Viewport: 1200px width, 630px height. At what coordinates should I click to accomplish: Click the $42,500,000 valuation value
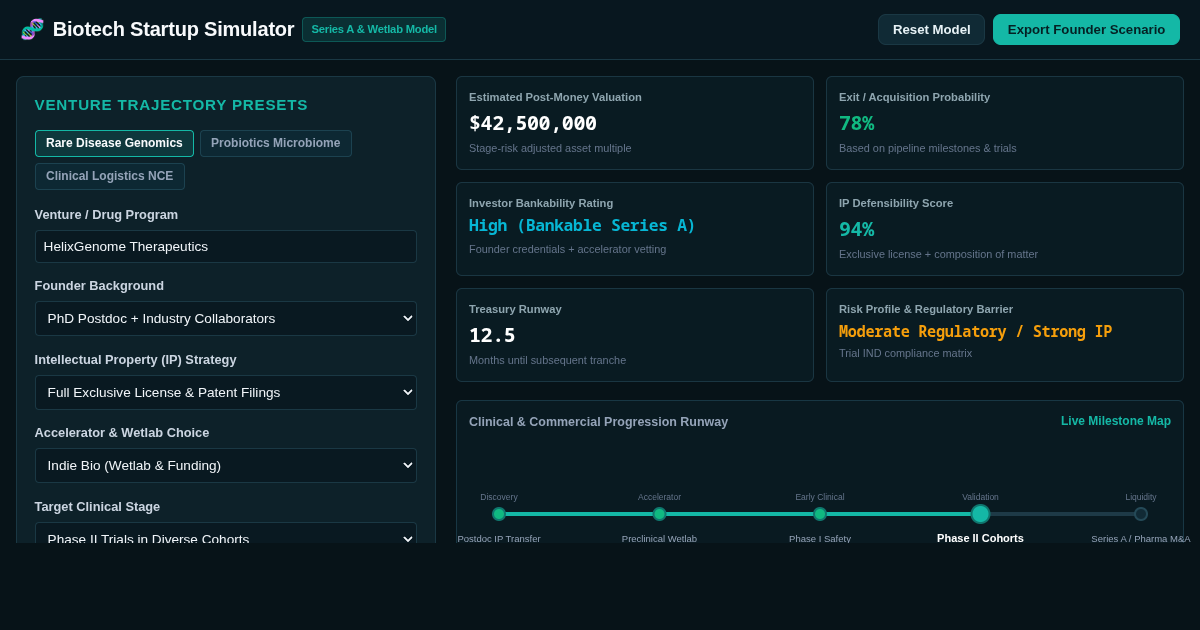(533, 123)
